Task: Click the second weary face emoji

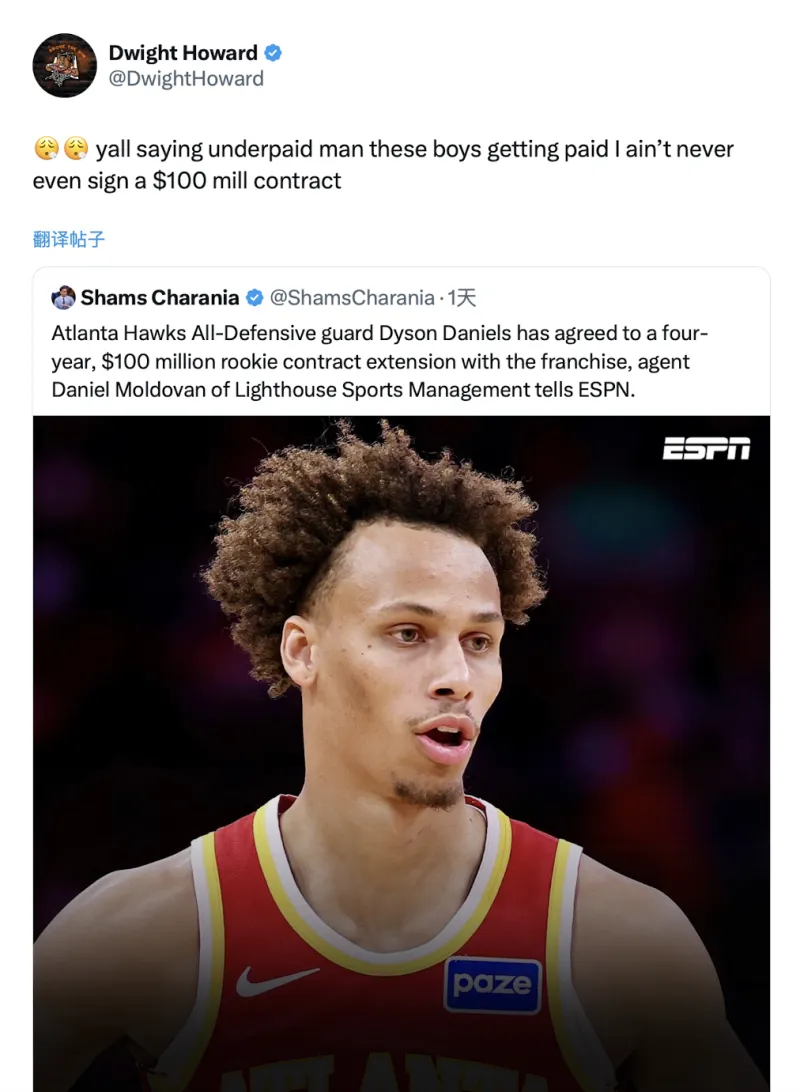Action: tap(76, 148)
